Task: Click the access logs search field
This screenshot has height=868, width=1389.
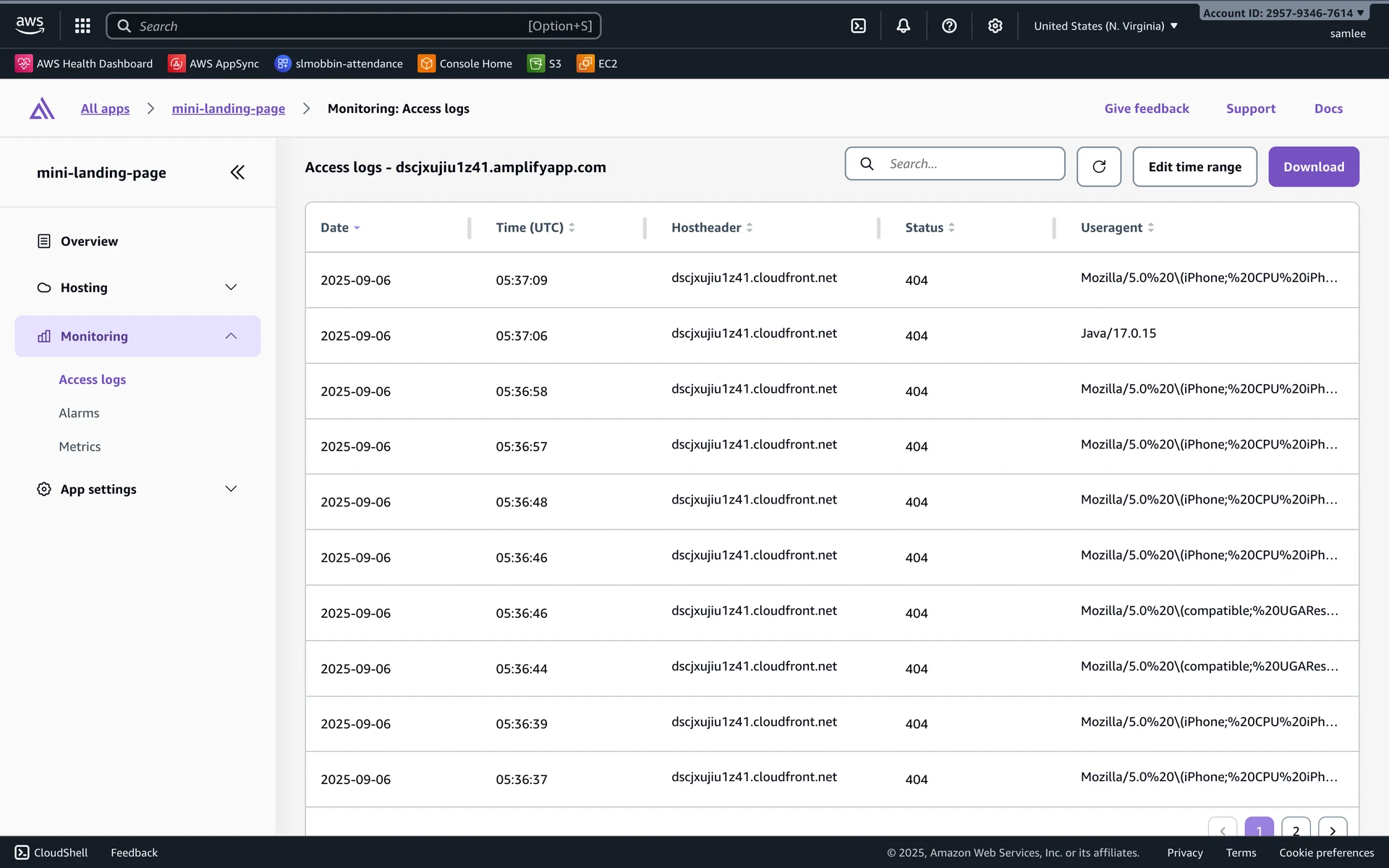Action: (x=969, y=163)
